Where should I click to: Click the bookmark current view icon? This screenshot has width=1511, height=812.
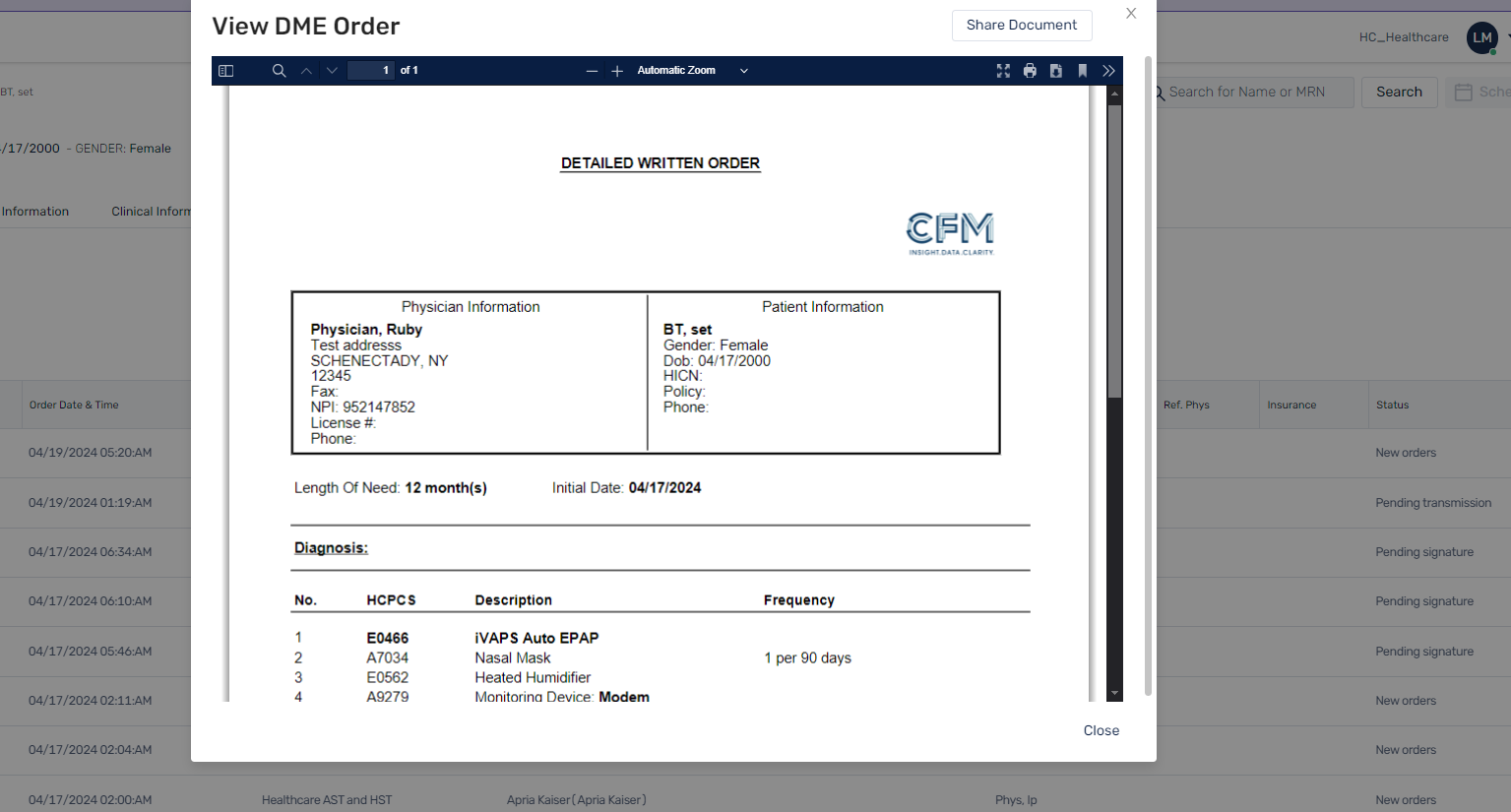point(1083,71)
